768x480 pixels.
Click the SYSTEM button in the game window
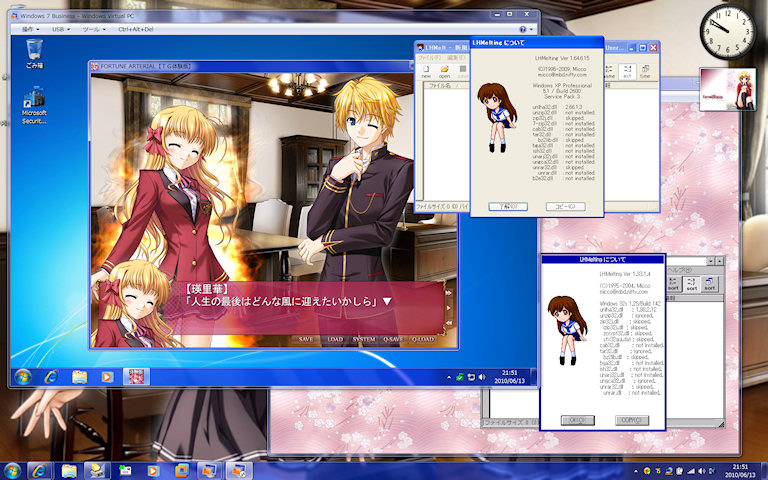pyautogui.click(x=364, y=339)
